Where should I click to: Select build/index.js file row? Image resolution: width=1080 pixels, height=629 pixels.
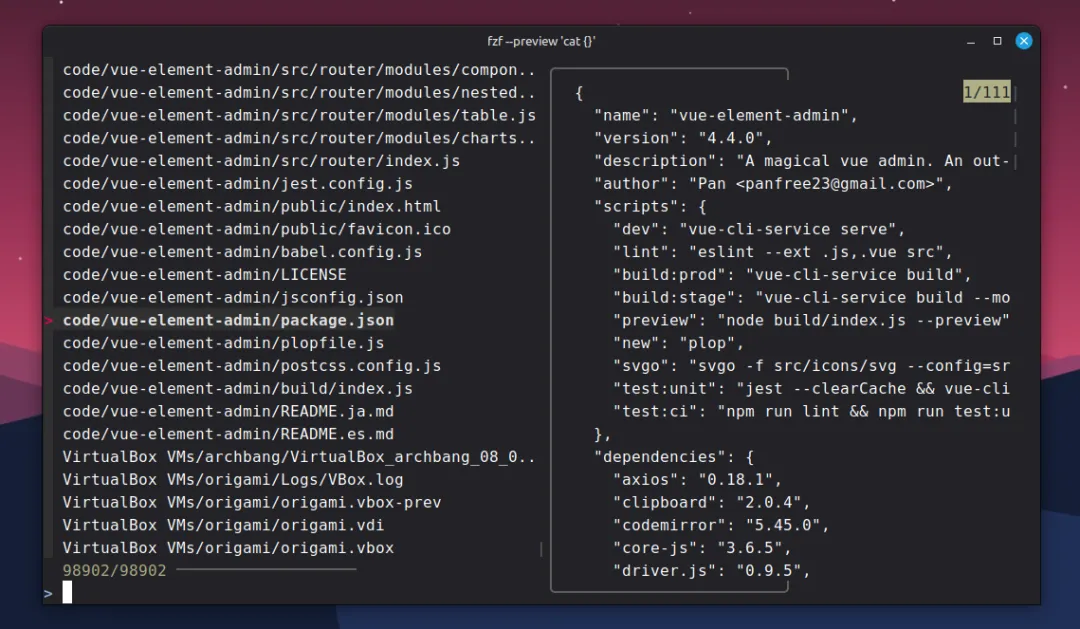pos(238,388)
